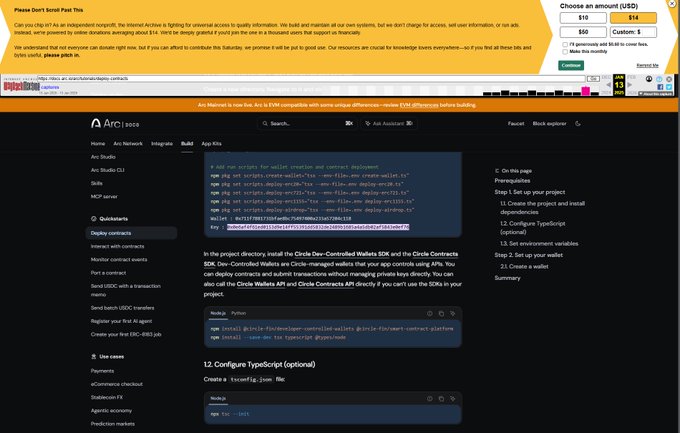Report issue icon on npm install block
680x433 pixels.
[x=430, y=313]
